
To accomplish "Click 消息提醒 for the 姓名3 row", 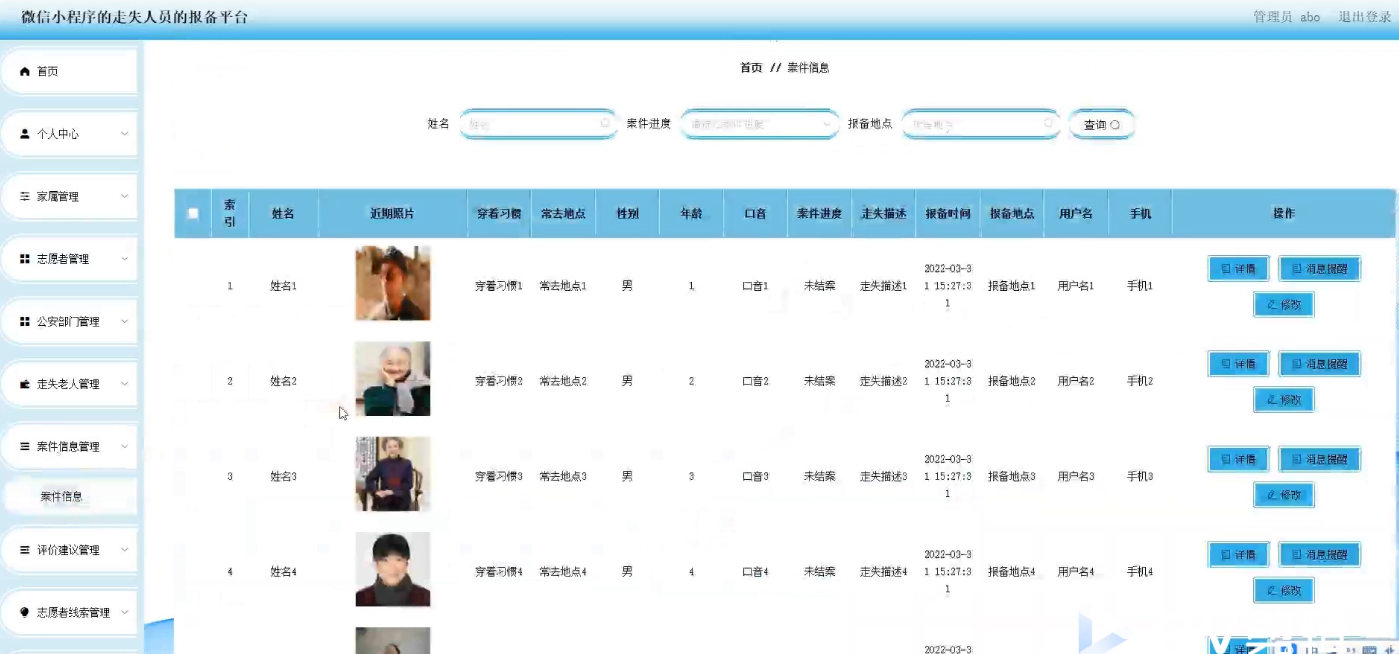I will click(1320, 459).
